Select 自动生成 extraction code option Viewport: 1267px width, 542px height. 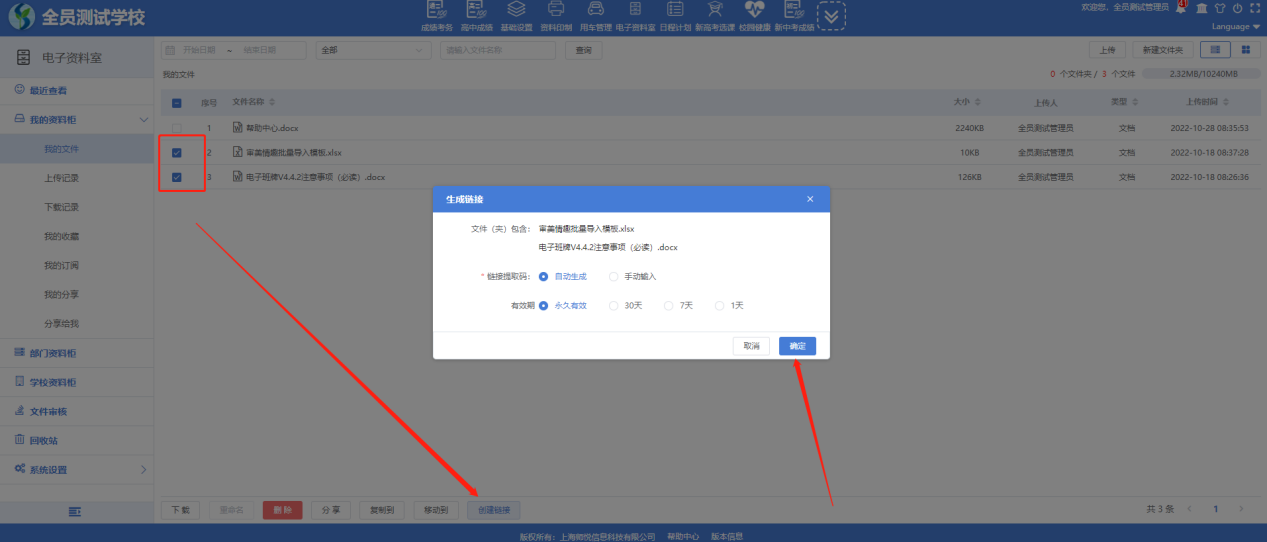click(565, 276)
